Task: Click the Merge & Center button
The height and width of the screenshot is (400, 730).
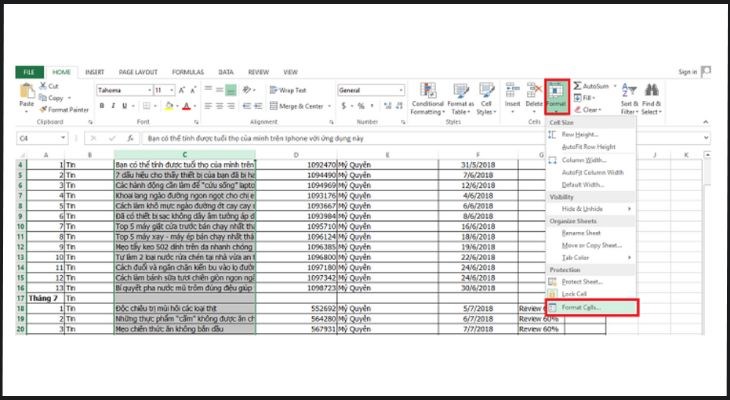Action: click(x=300, y=106)
